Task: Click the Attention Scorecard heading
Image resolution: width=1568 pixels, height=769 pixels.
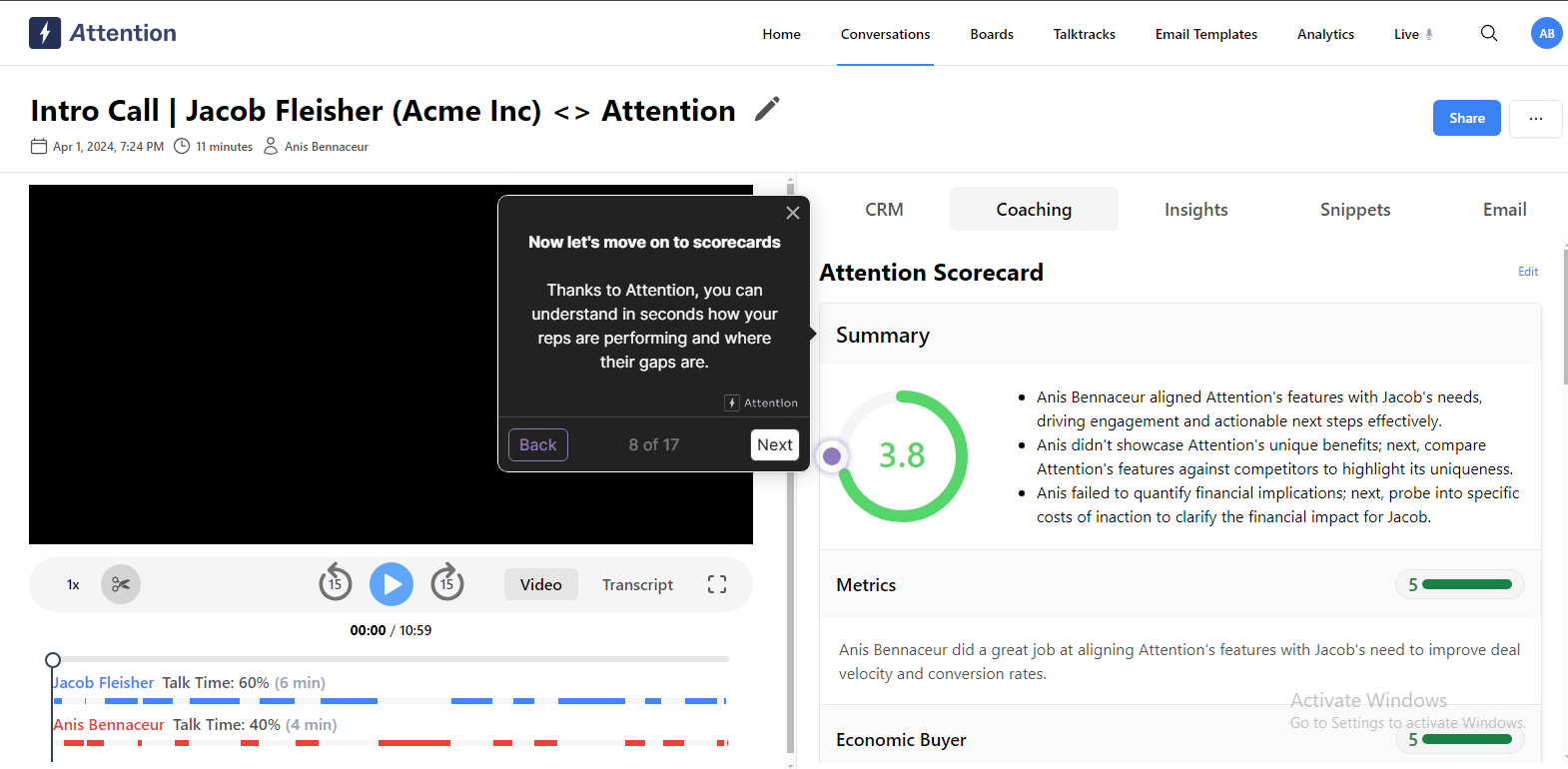Action: (x=932, y=273)
